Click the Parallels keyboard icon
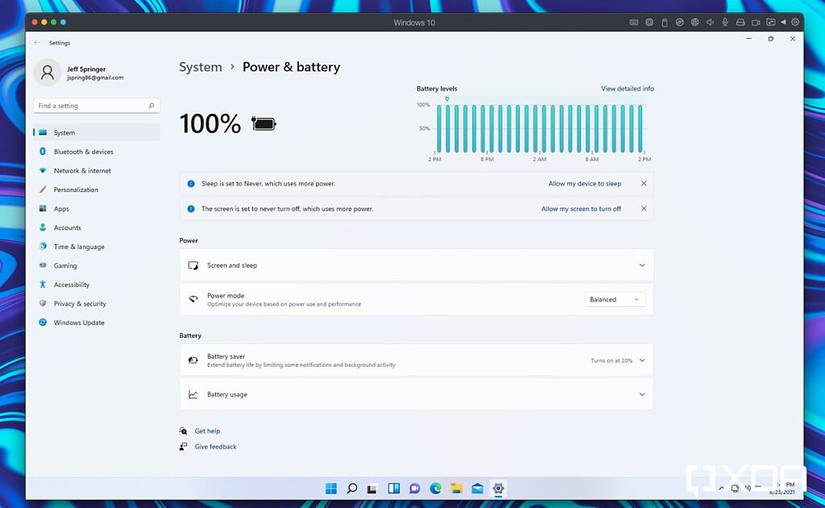Image resolution: width=825 pixels, height=508 pixels. (x=634, y=22)
